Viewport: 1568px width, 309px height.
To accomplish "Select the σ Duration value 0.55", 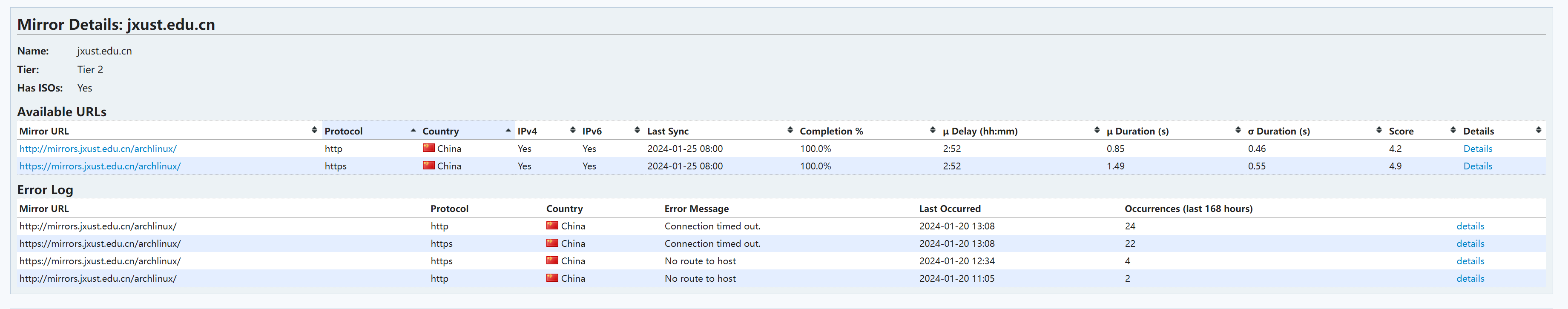I will click(1257, 166).
